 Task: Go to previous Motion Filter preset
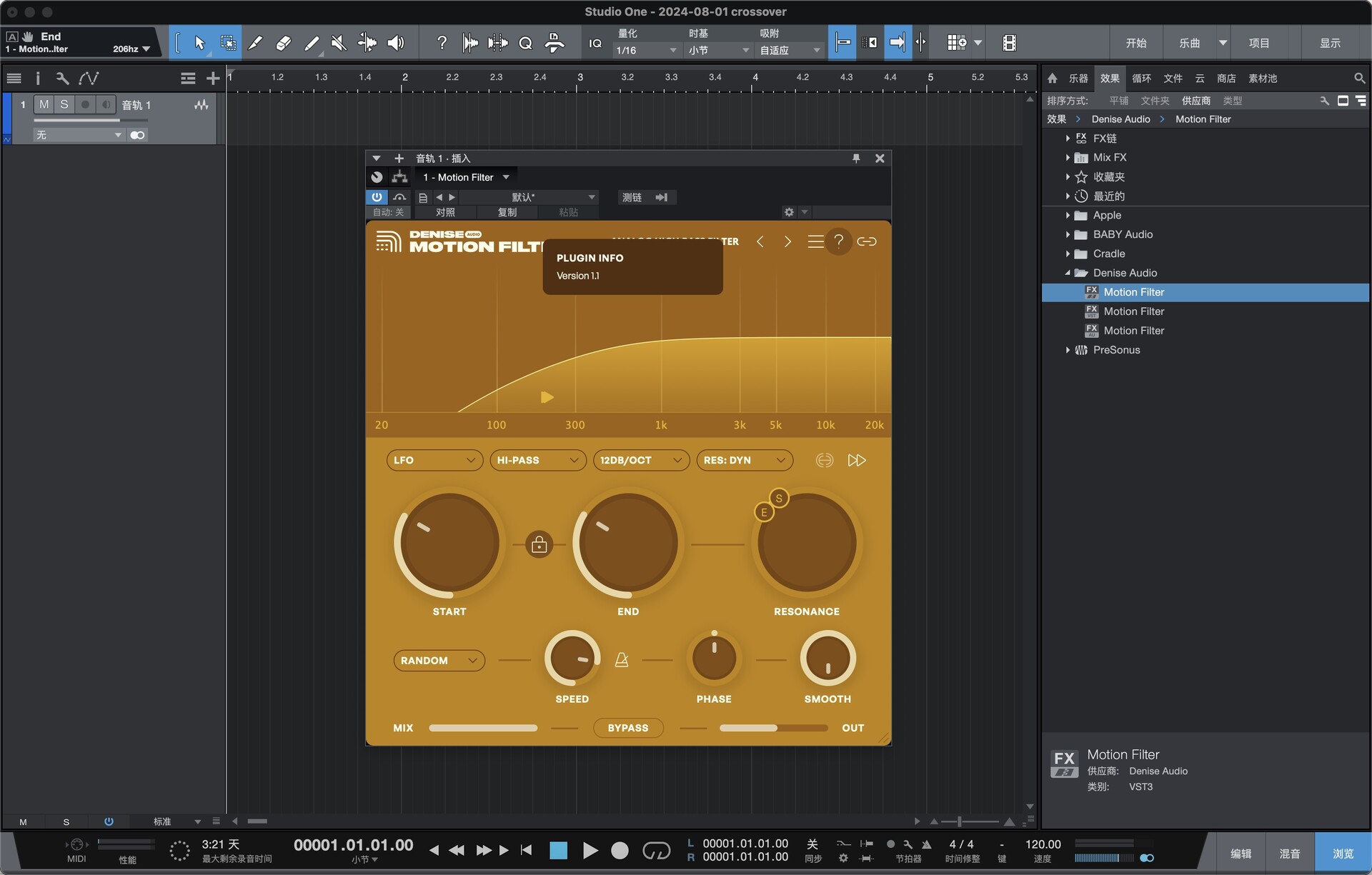760,241
